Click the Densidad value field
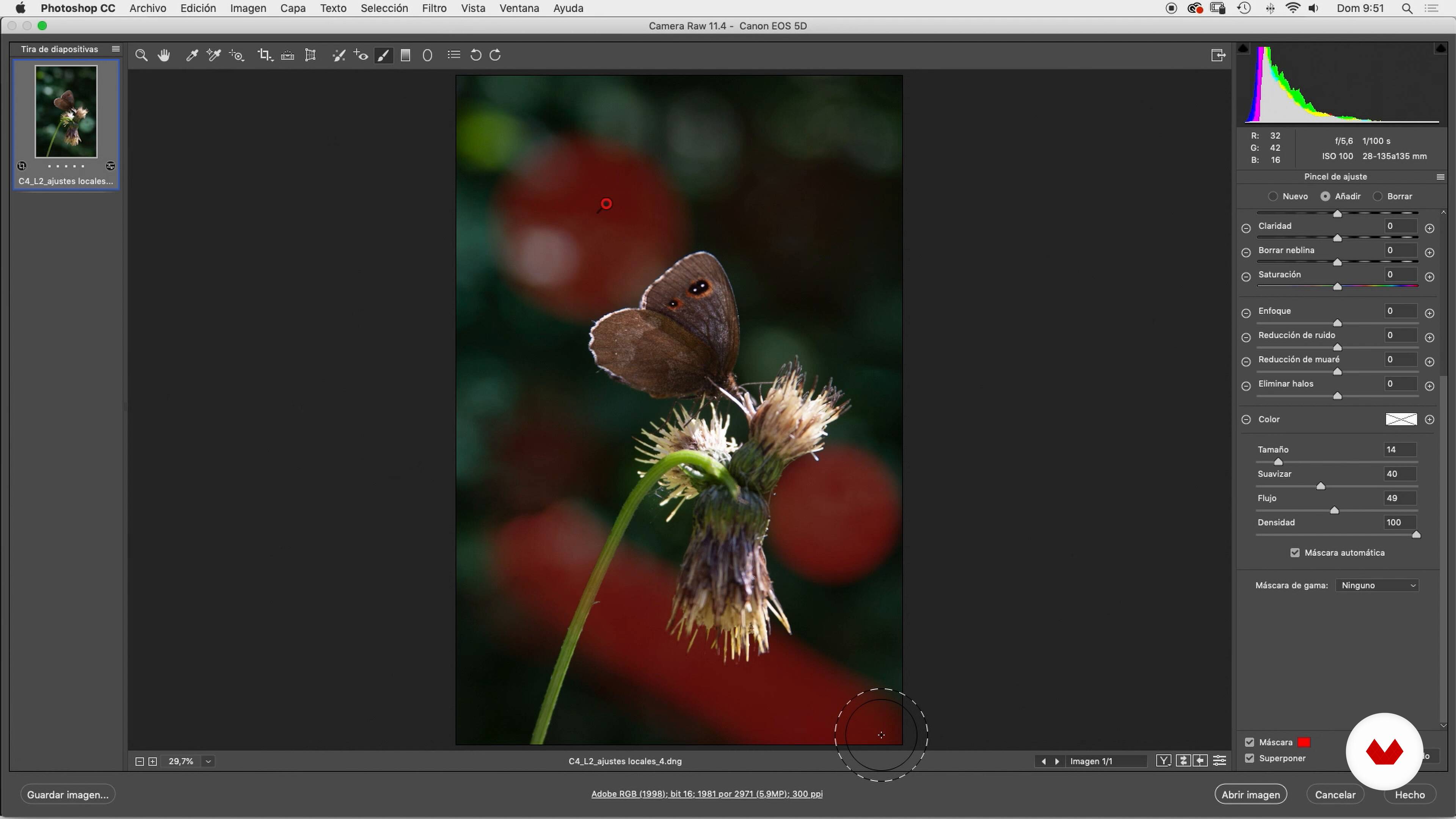Screen dimensions: 1456x819 click(x=1400, y=522)
